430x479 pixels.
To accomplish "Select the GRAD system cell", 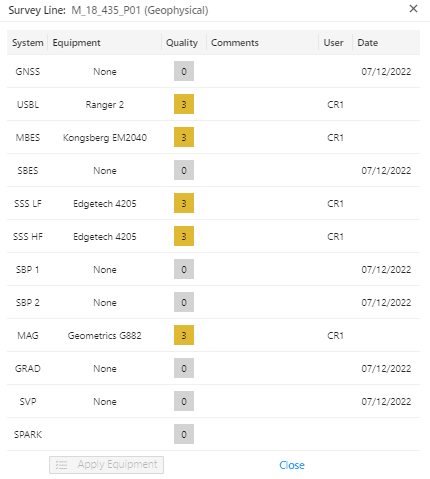I will (x=28, y=368).
